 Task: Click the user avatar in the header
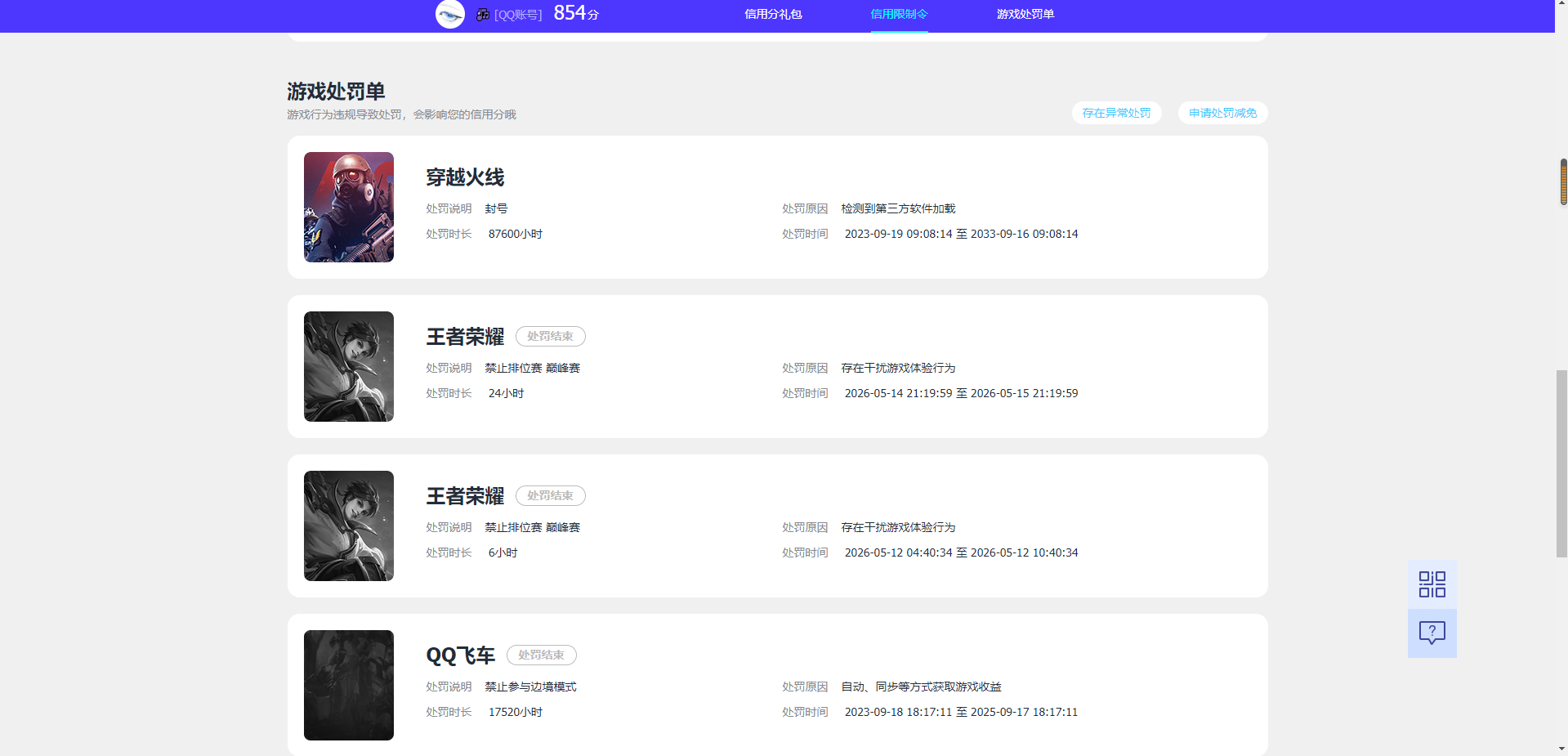click(x=450, y=14)
